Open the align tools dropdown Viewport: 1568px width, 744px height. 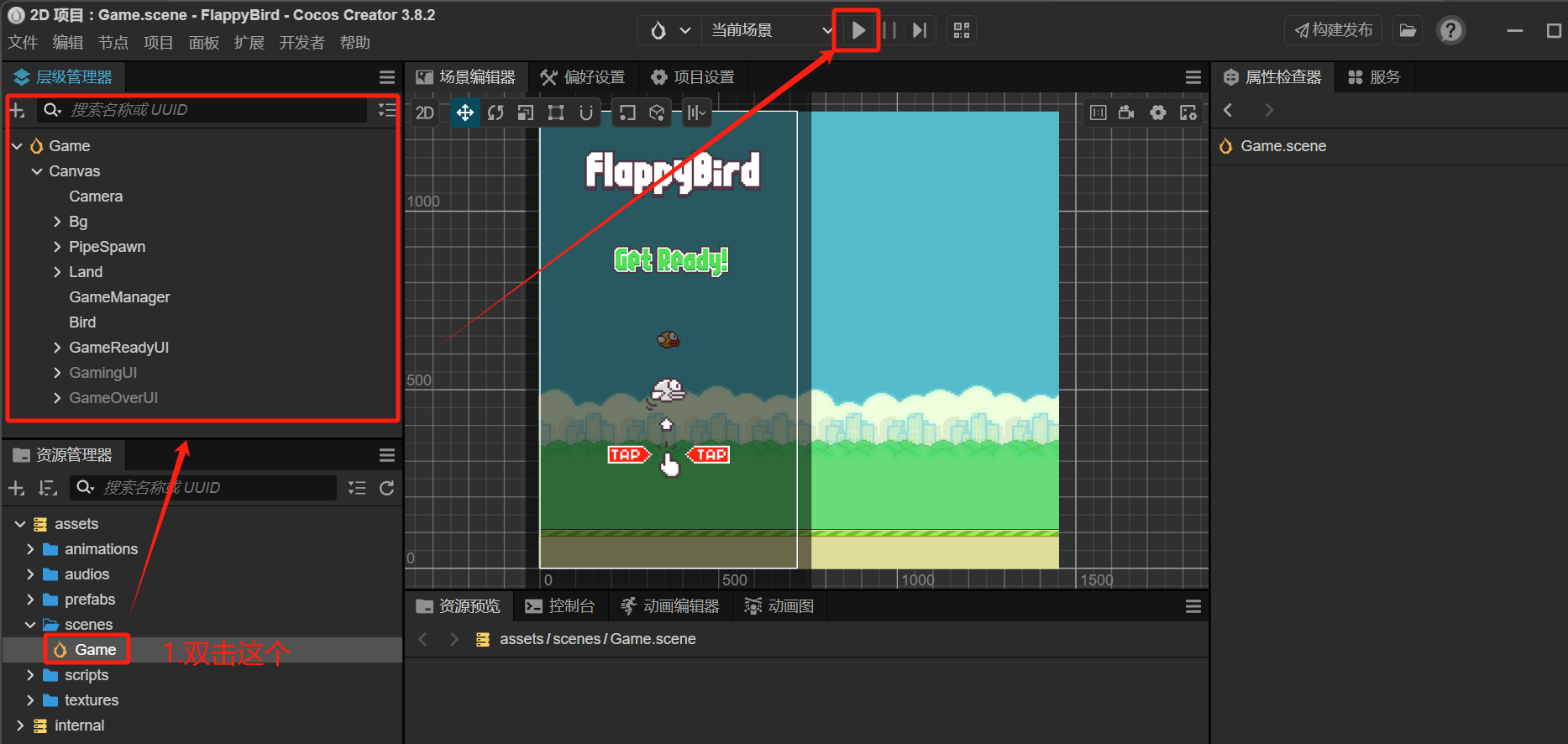point(696,113)
